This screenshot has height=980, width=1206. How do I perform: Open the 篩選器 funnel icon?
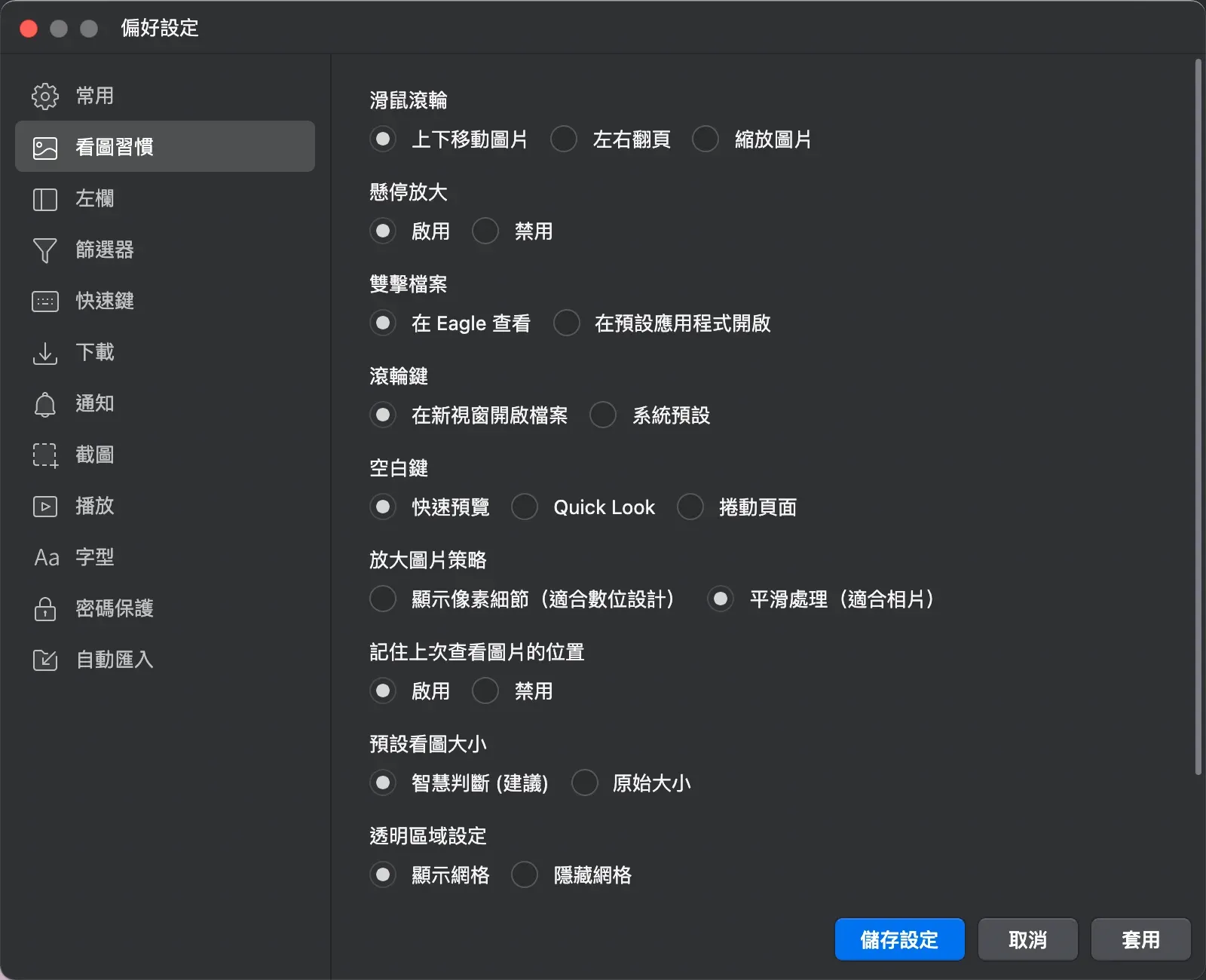point(45,250)
